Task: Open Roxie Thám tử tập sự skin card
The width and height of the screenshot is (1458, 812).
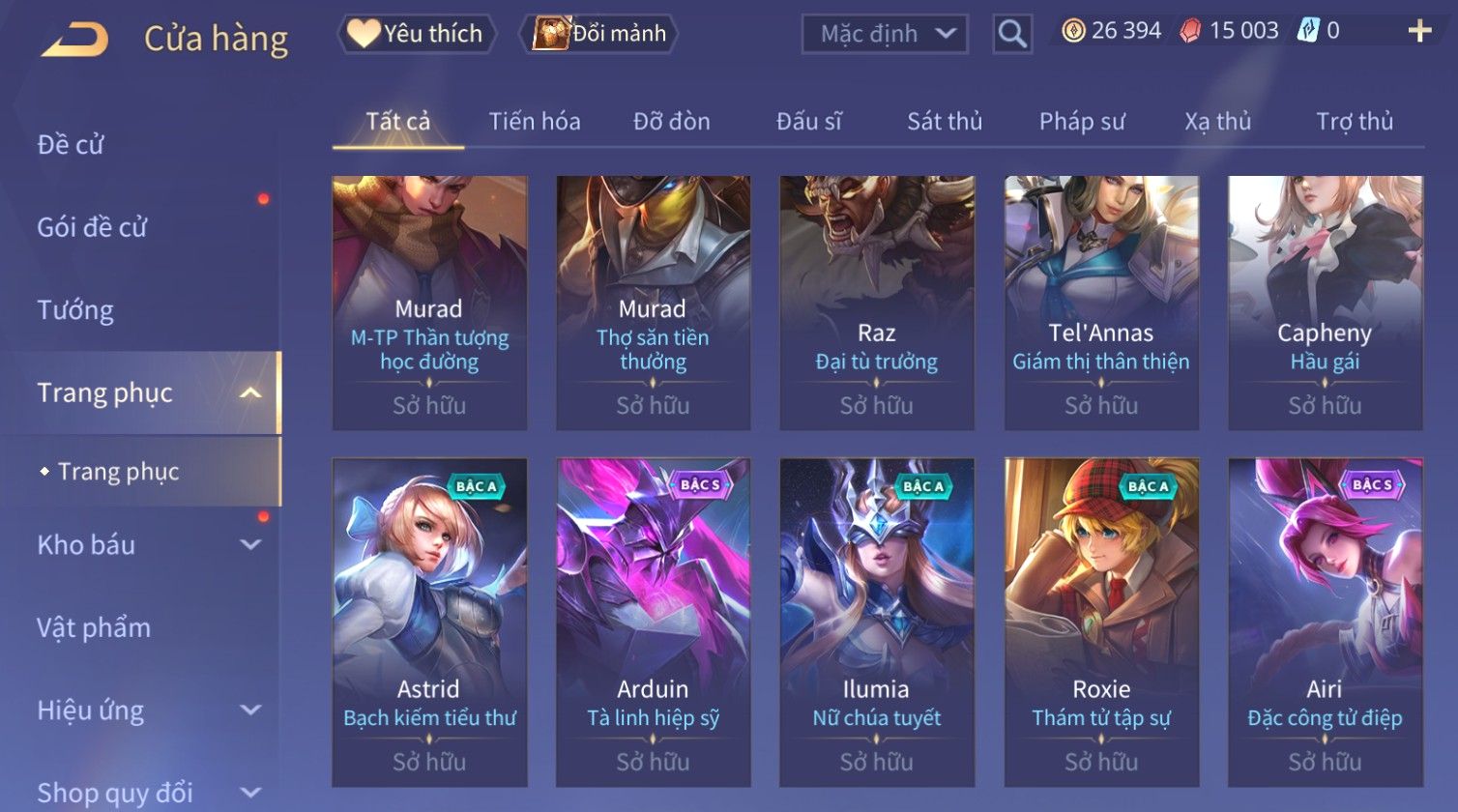Action: coord(1101,622)
